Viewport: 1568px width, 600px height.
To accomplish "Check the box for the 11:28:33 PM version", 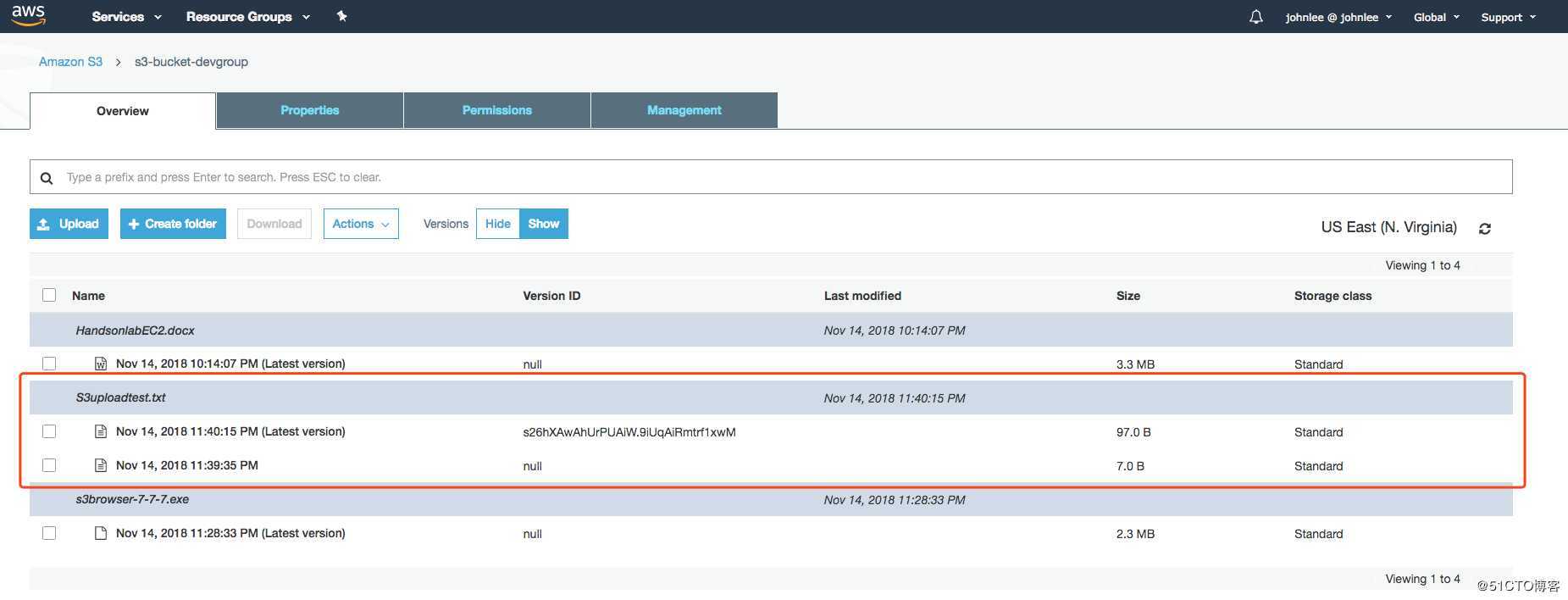I will [49, 533].
